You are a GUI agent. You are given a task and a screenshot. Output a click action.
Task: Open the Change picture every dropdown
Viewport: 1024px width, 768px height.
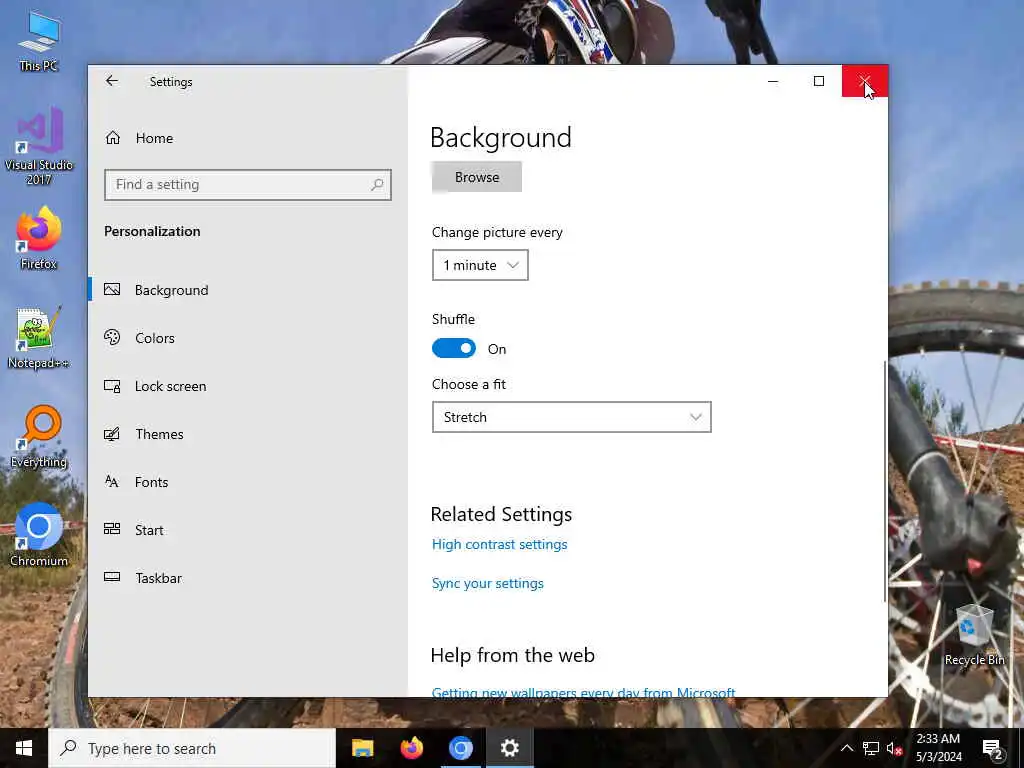pyautogui.click(x=480, y=265)
